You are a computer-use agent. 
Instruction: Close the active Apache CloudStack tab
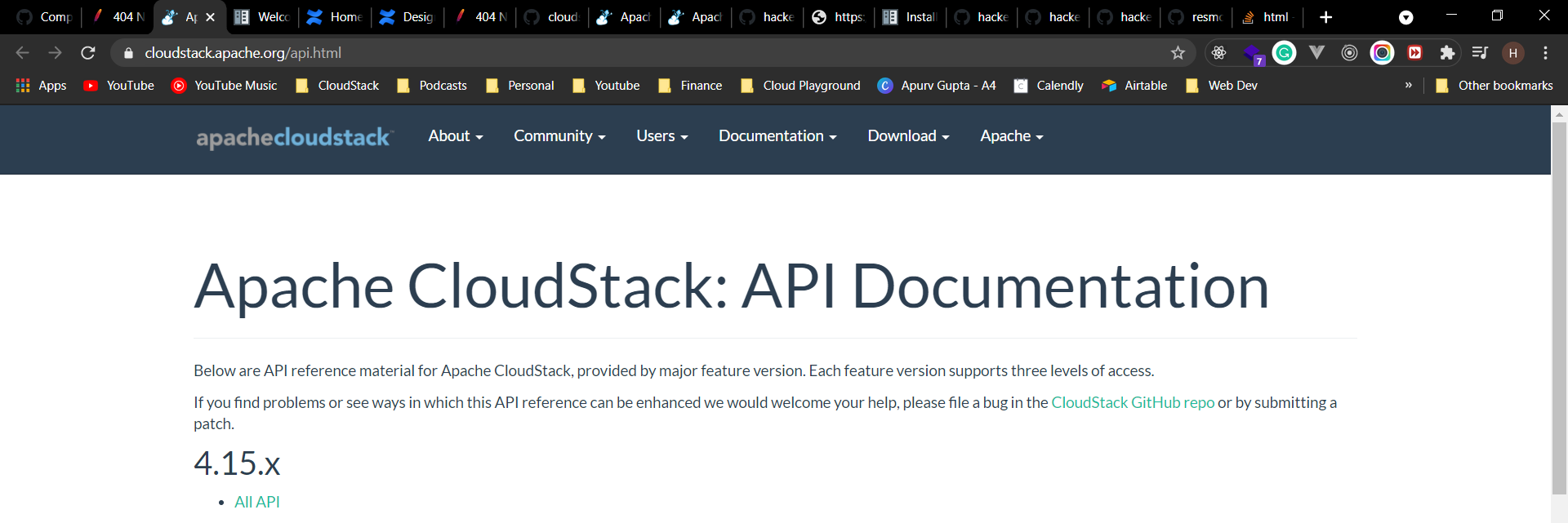[210, 17]
